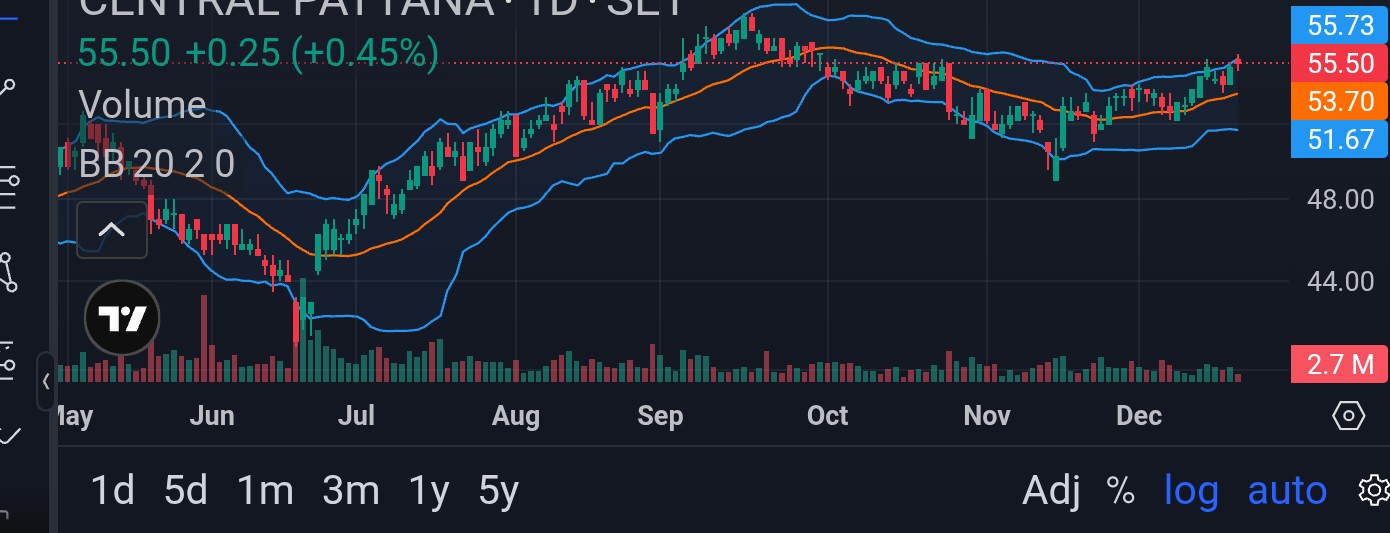The height and width of the screenshot is (533, 1390).
Task: Toggle log scale
Action: [1191, 490]
